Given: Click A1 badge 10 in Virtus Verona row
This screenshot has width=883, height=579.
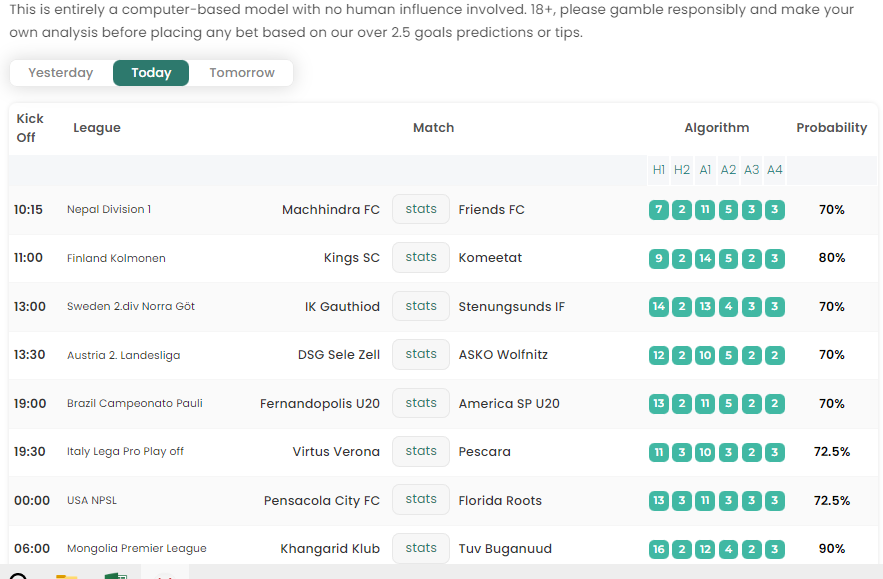Looking at the screenshot, I should [705, 452].
